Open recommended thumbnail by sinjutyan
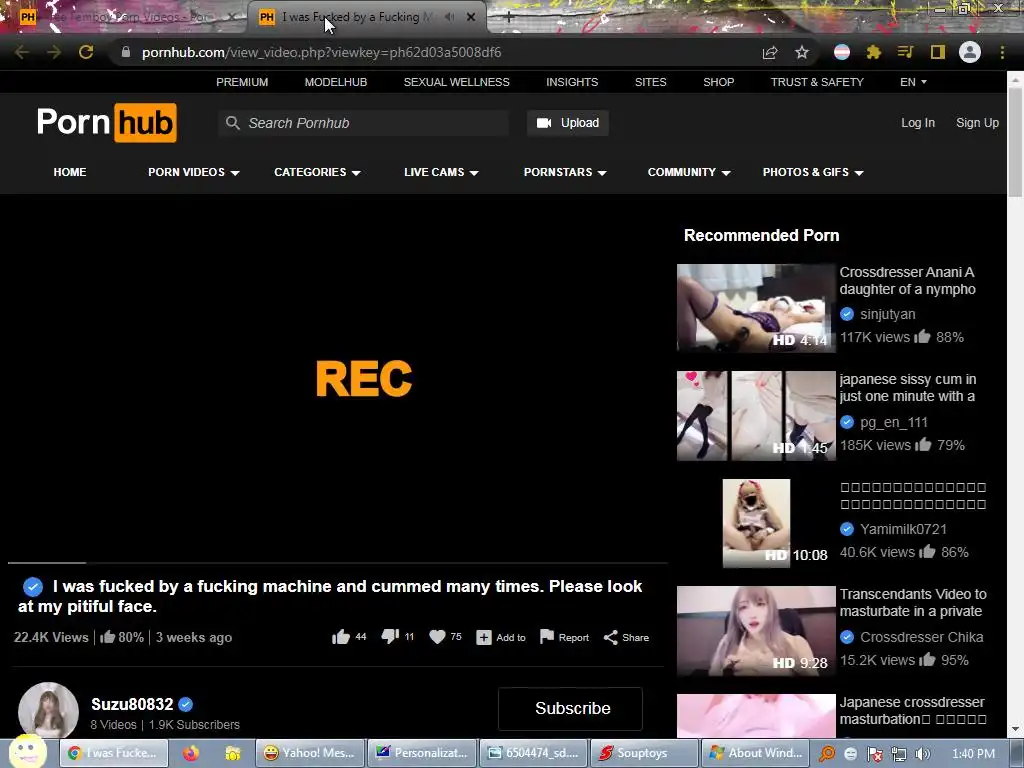The image size is (1024, 768). point(756,308)
